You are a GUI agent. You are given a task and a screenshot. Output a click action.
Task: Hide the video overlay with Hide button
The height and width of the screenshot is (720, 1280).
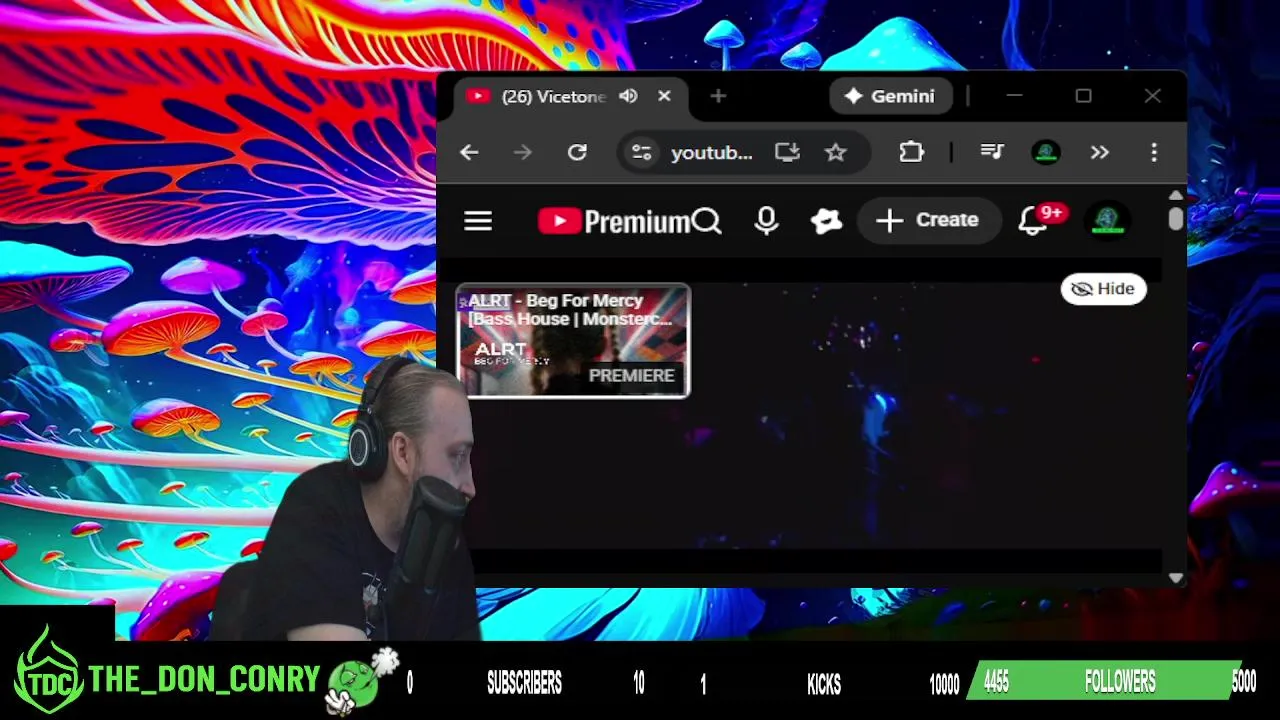tap(1103, 289)
